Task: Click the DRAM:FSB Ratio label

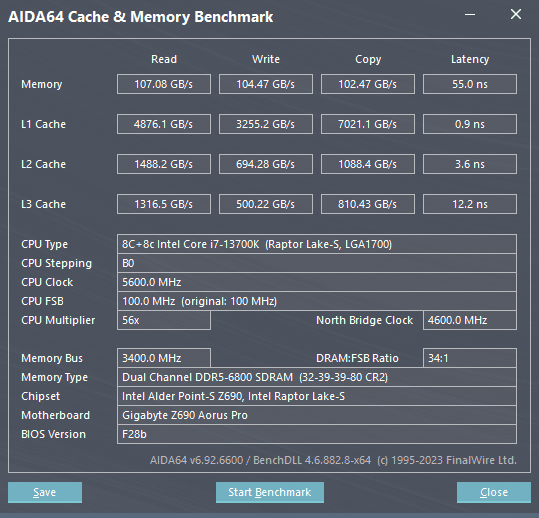Action: [x=357, y=358]
